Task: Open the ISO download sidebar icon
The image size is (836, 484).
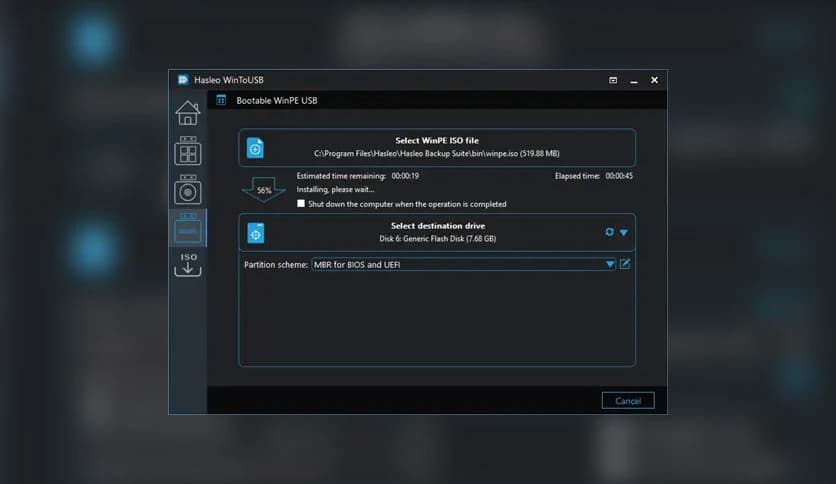Action: pos(188,264)
